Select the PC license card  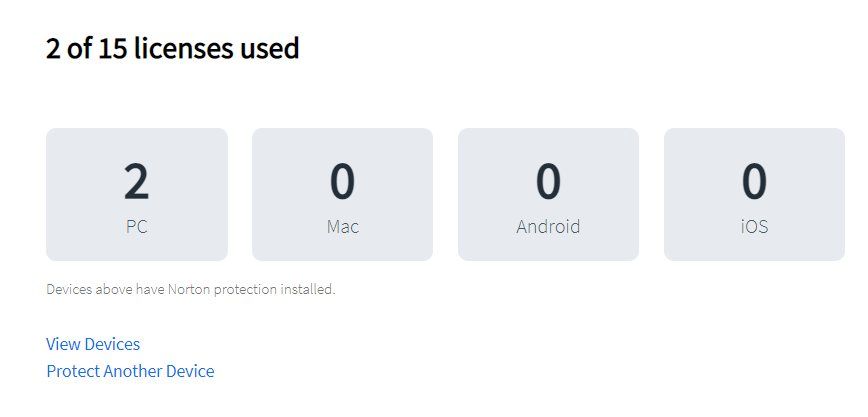point(137,194)
